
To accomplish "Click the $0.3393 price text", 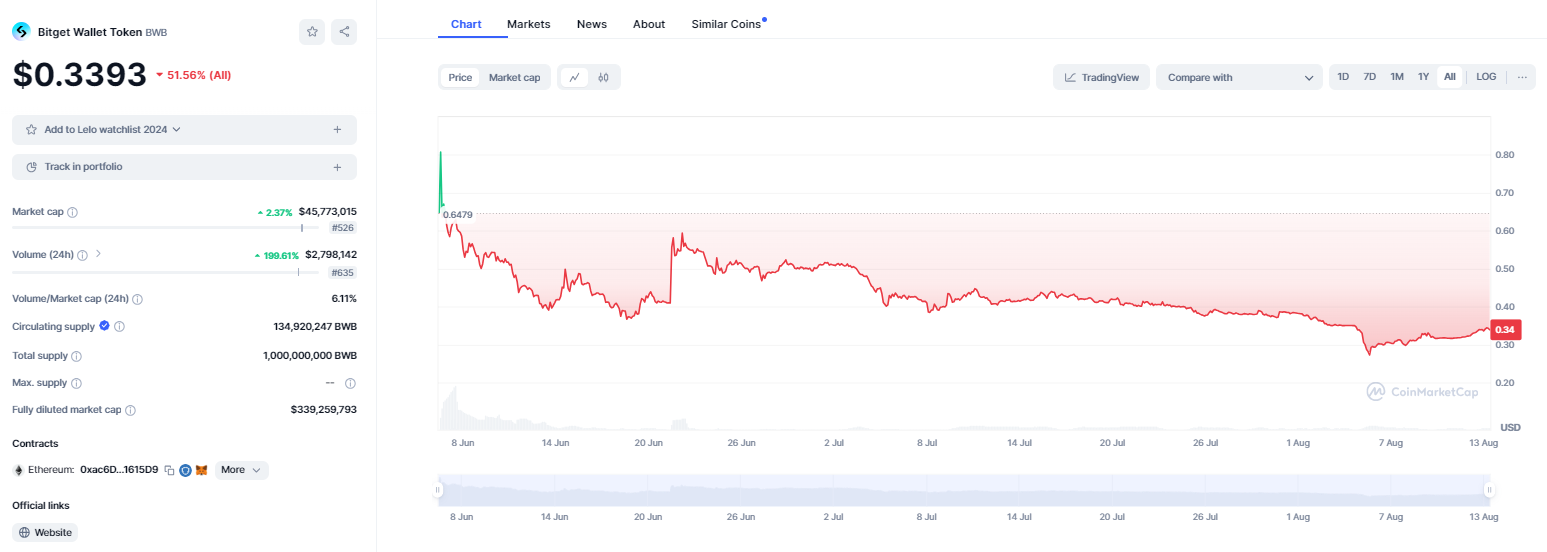I will point(79,75).
